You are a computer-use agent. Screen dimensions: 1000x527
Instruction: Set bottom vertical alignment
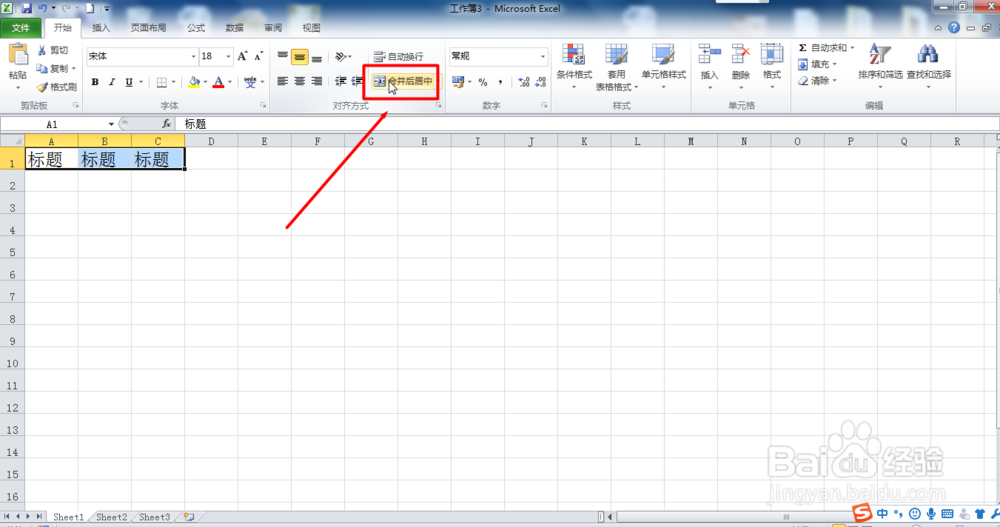(x=317, y=57)
